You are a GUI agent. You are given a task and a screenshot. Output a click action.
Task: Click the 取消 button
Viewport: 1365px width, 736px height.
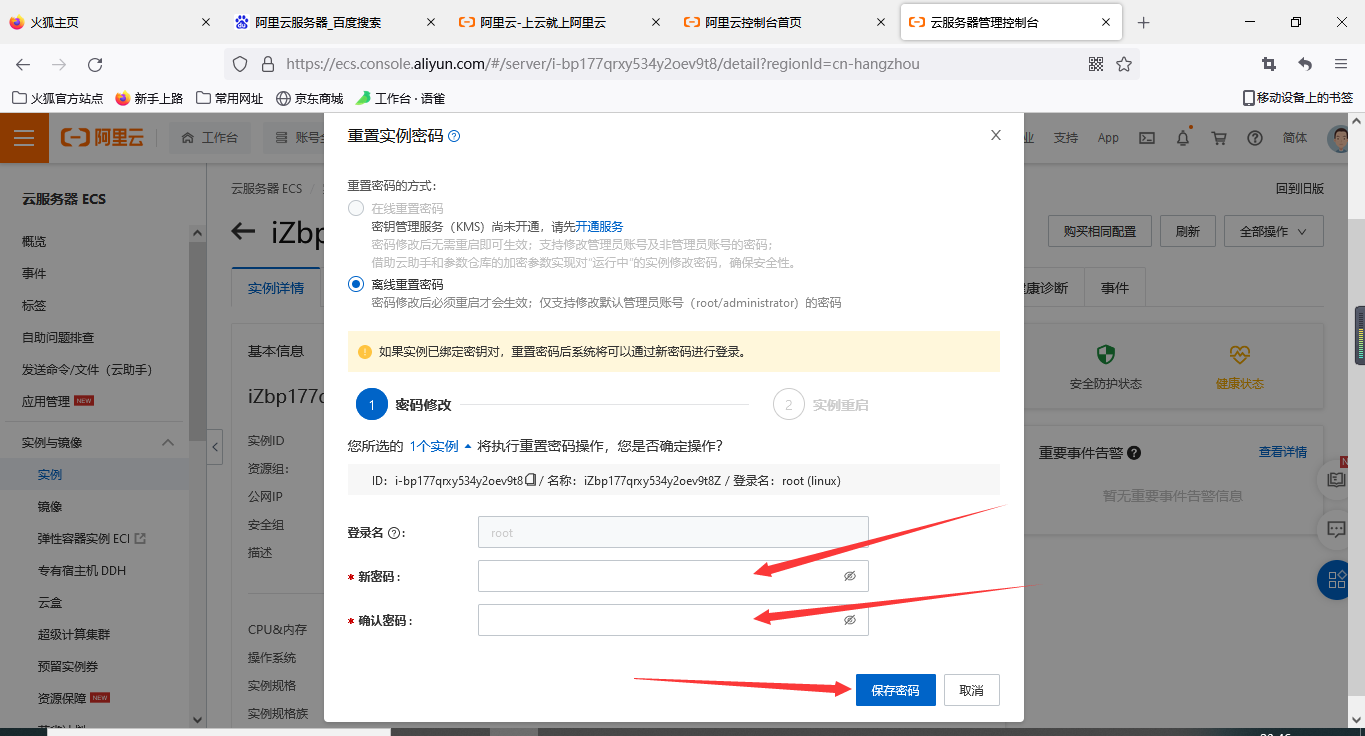coord(971,690)
